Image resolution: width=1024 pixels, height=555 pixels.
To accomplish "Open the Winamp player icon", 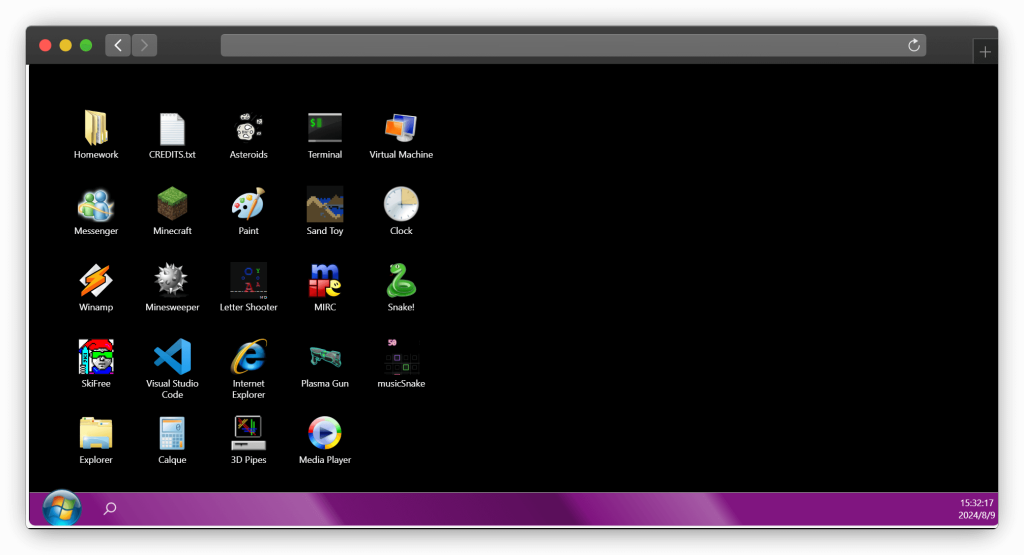I will 96,281.
